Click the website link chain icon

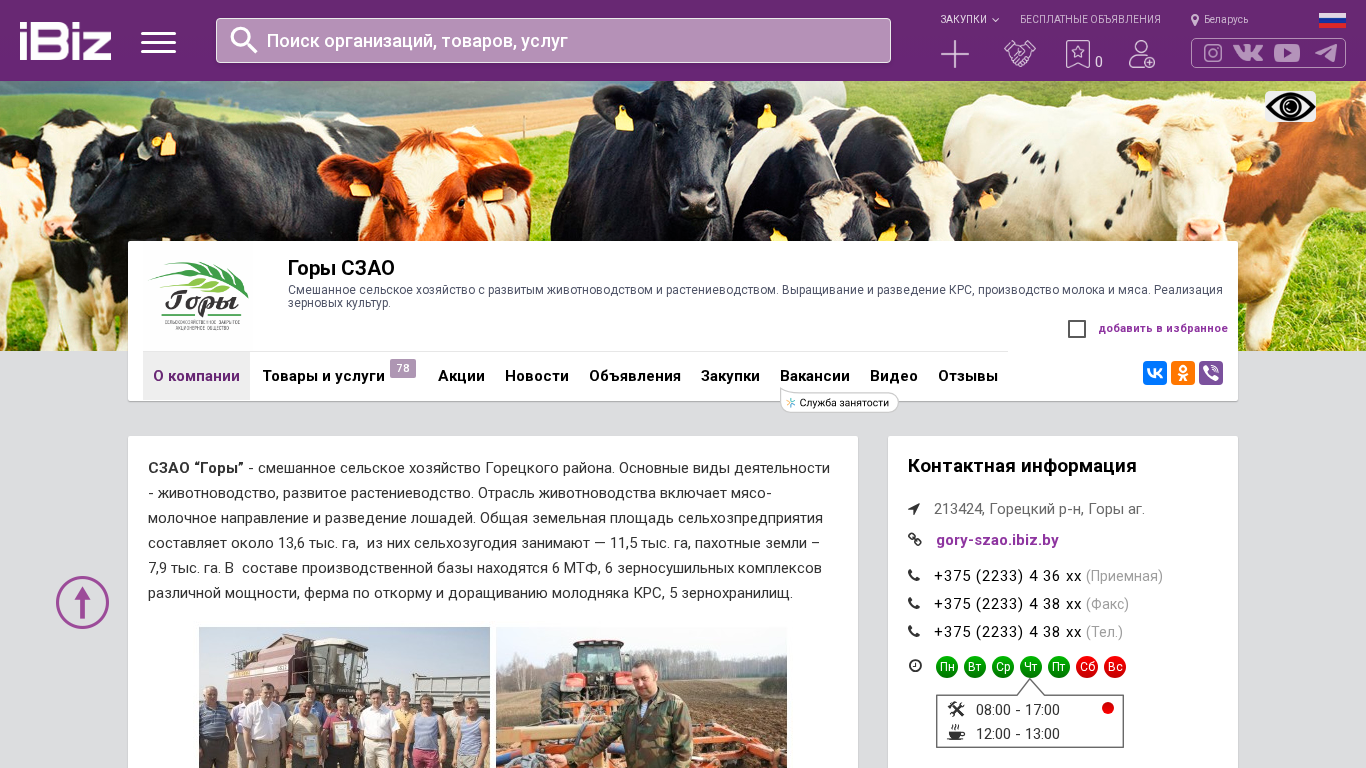(x=914, y=540)
